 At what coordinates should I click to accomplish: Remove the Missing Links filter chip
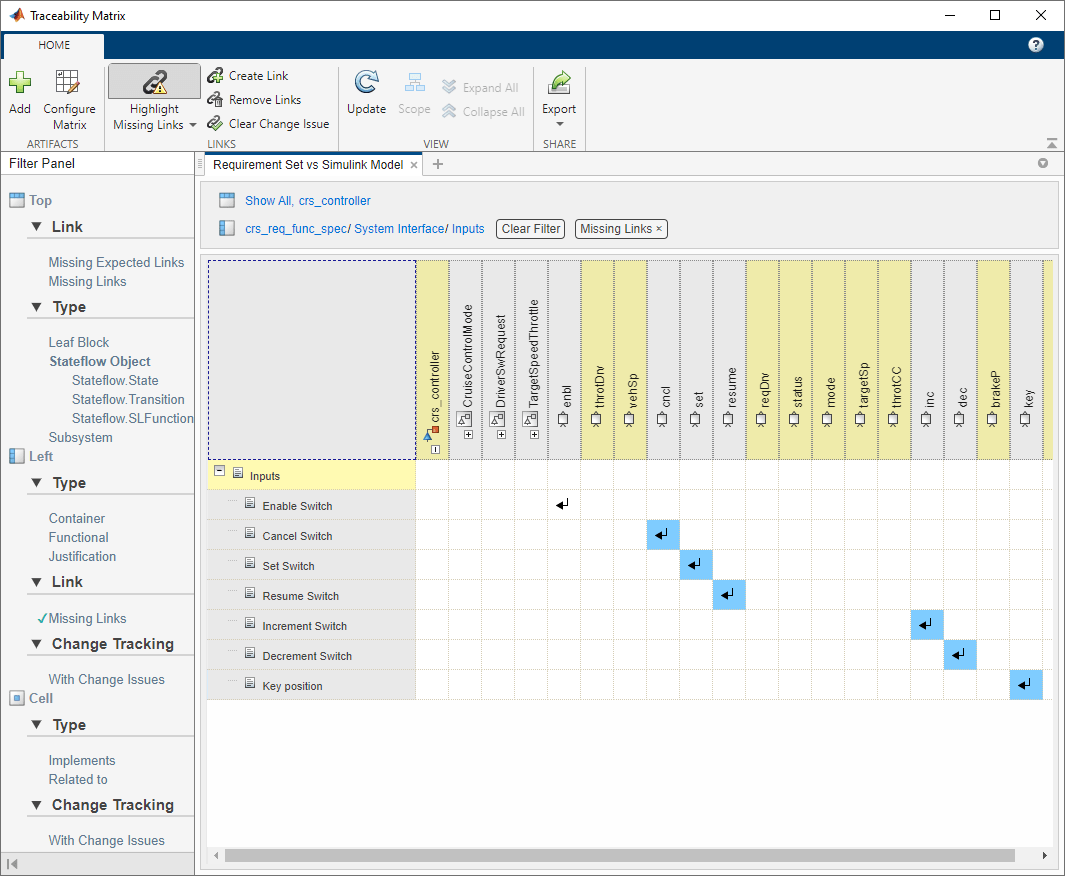[x=659, y=229]
